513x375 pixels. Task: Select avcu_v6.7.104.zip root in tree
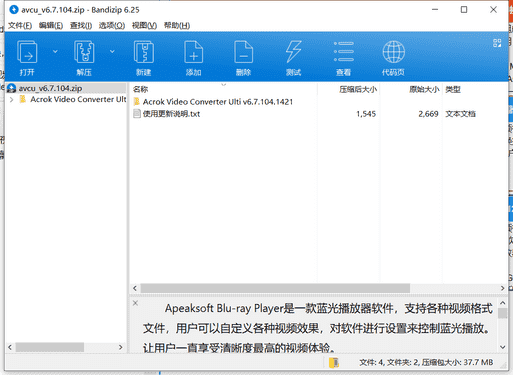pyautogui.click(x=66, y=88)
